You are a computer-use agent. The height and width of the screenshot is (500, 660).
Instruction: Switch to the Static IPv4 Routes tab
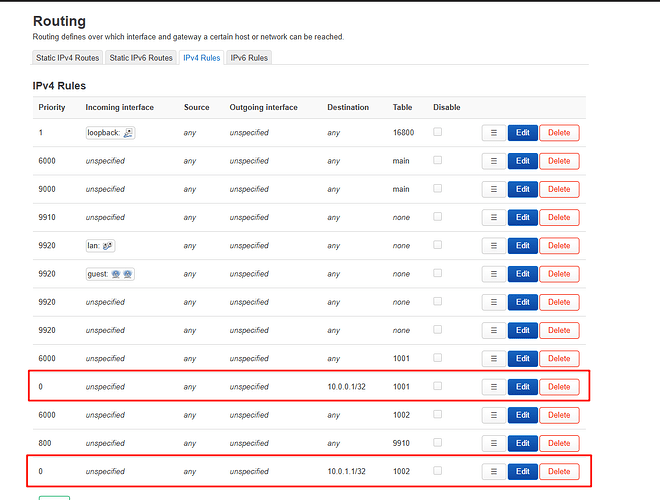pyautogui.click(x=68, y=58)
